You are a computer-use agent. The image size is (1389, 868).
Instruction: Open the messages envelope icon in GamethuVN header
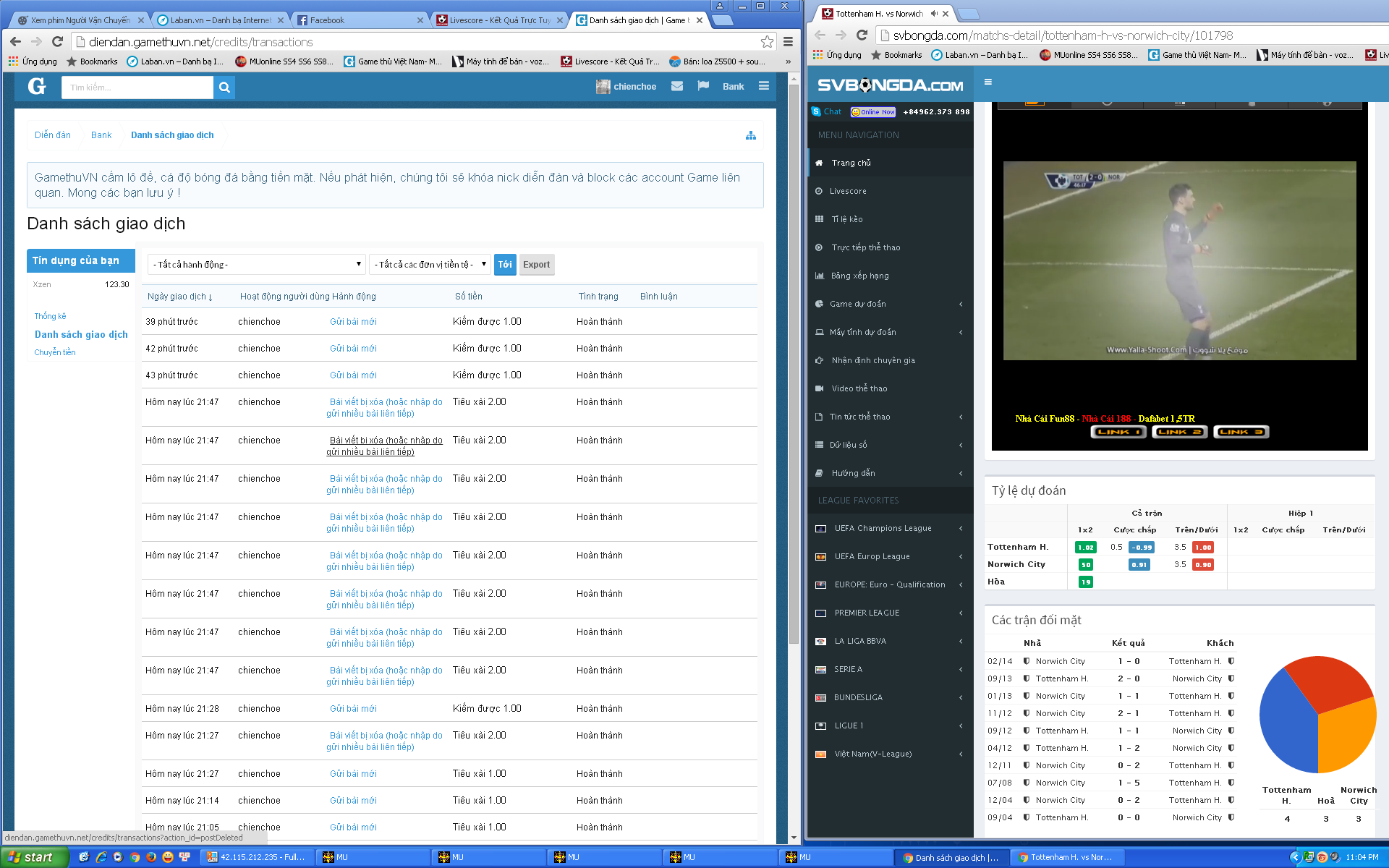coord(677,86)
